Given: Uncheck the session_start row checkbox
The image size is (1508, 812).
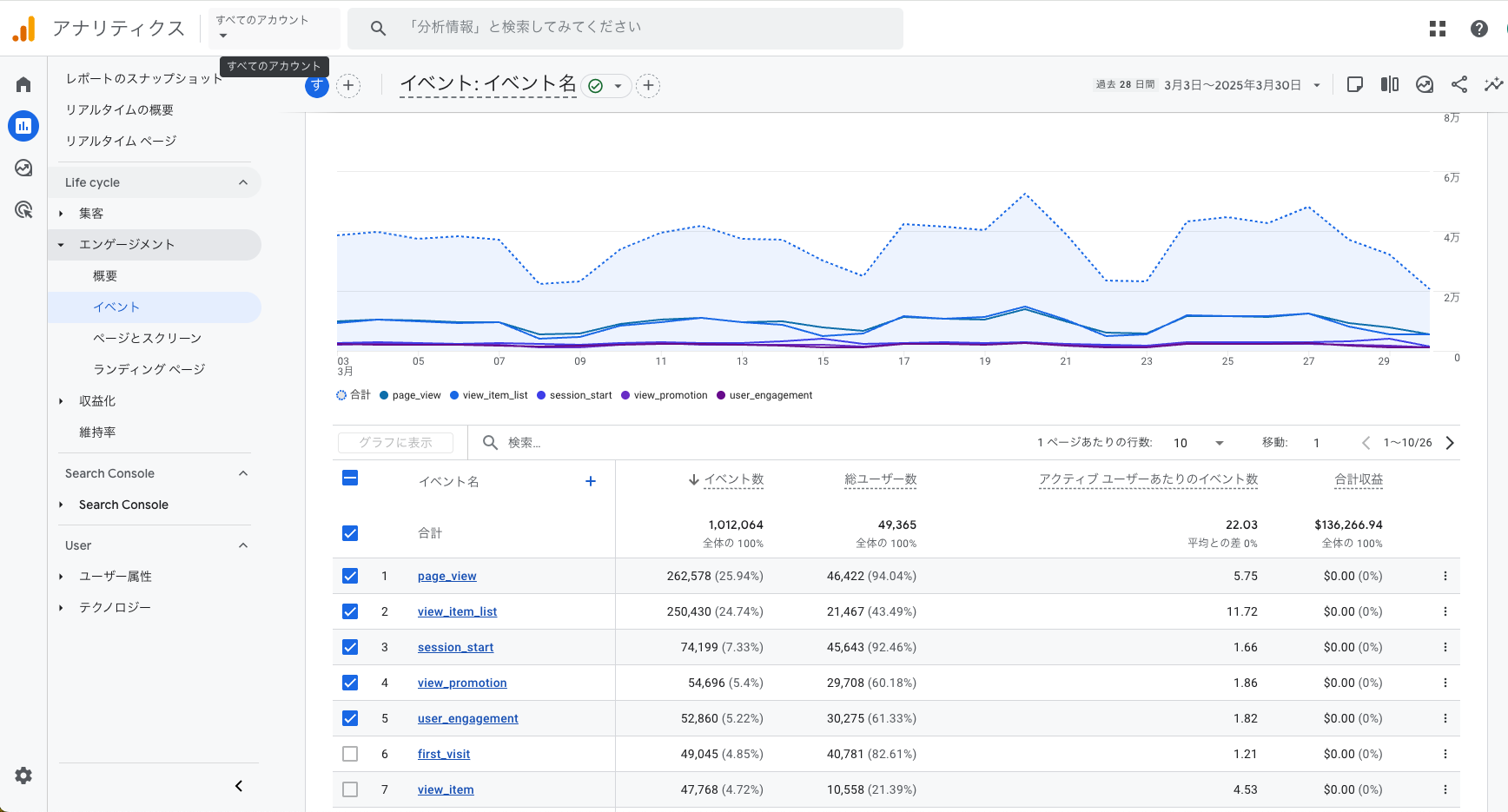Looking at the screenshot, I should coord(350,647).
